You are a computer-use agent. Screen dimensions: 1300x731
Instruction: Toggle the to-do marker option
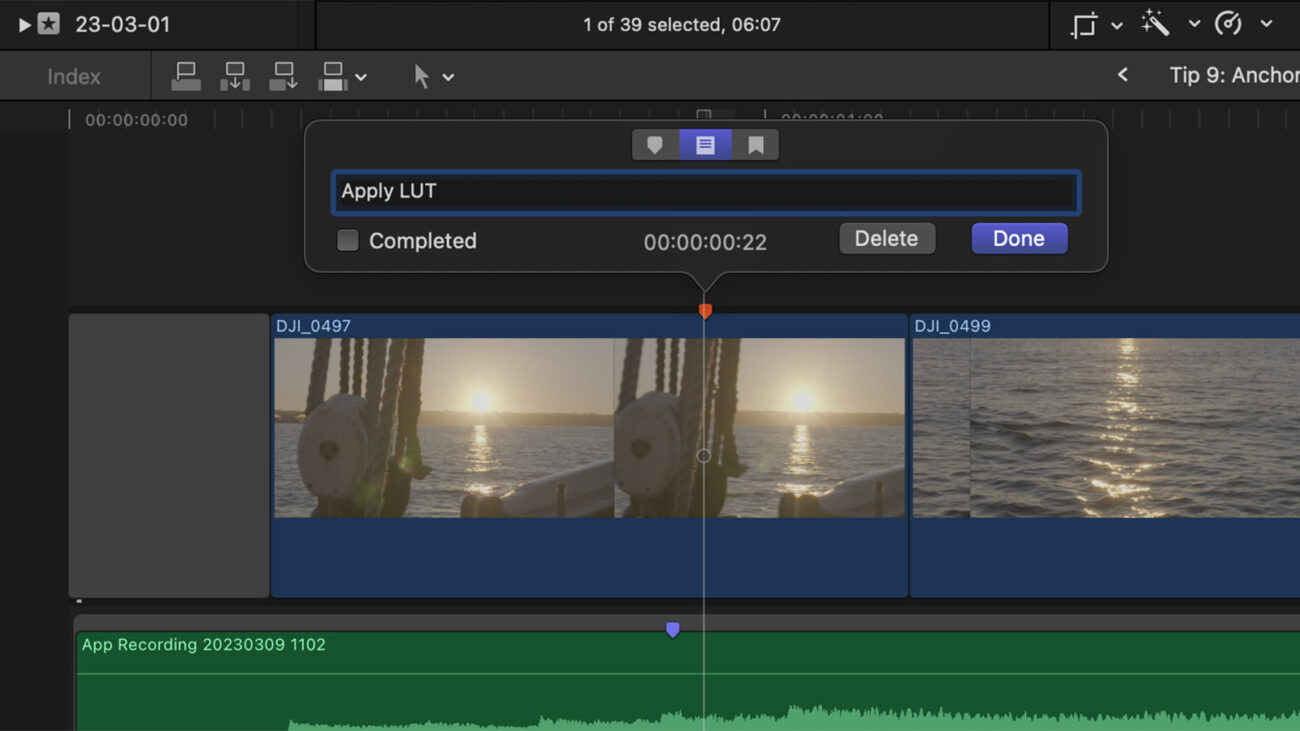[x=705, y=144]
